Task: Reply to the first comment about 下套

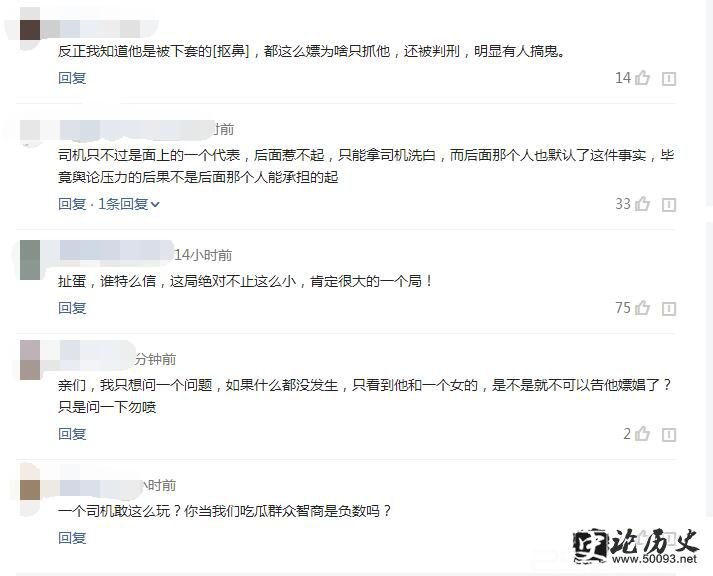Action: coord(72,78)
